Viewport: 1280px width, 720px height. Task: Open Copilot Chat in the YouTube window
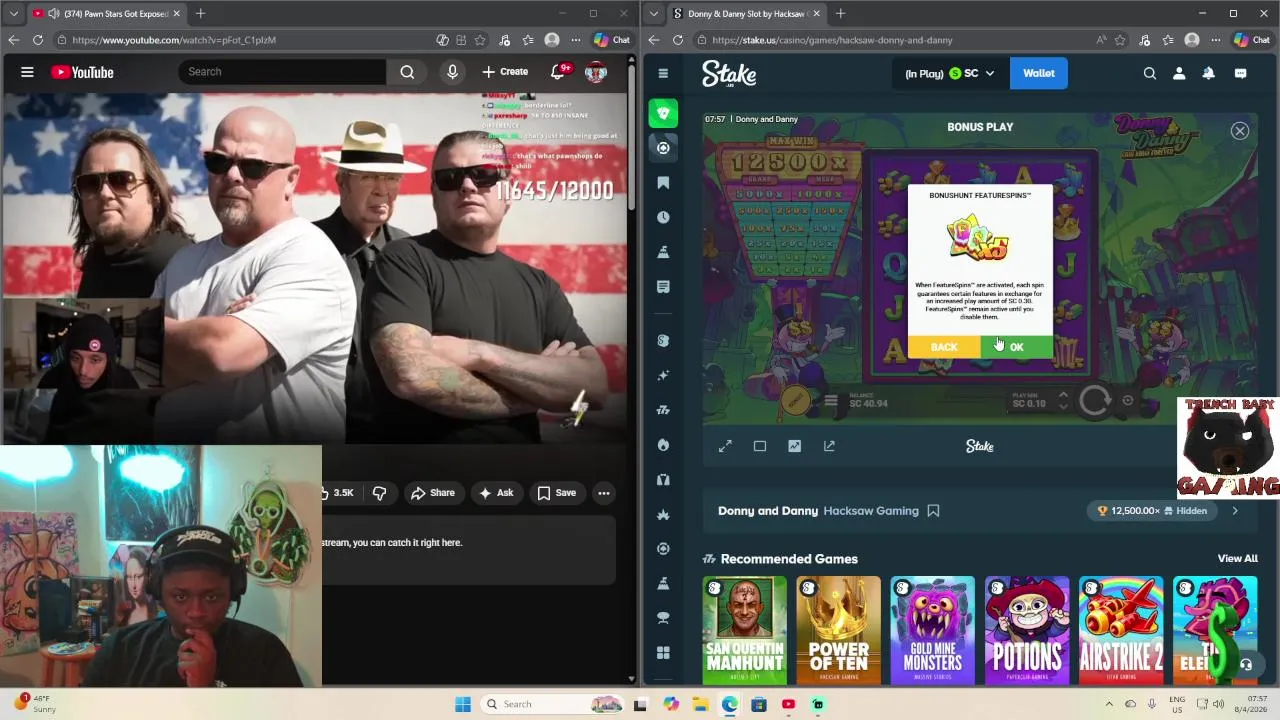[x=612, y=40]
